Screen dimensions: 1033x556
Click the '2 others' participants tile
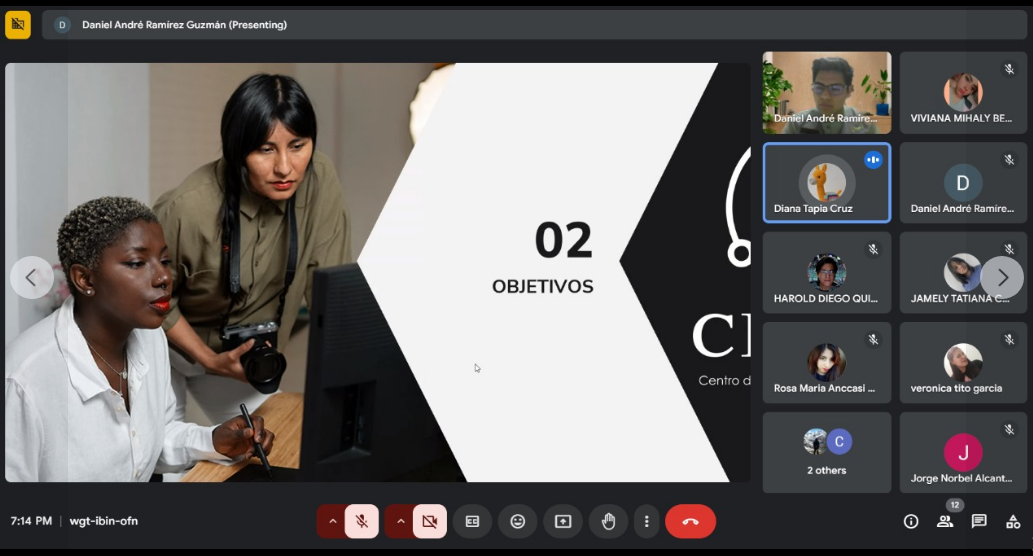click(826, 452)
